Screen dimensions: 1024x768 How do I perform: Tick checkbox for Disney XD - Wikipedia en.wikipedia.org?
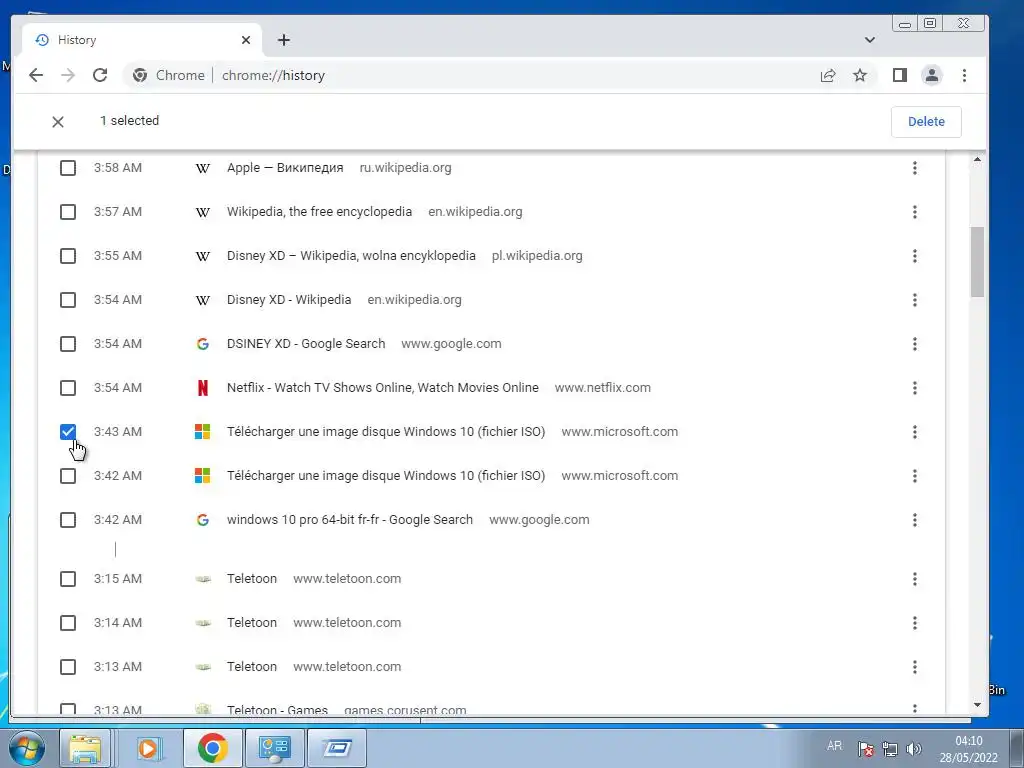click(x=68, y=300)
